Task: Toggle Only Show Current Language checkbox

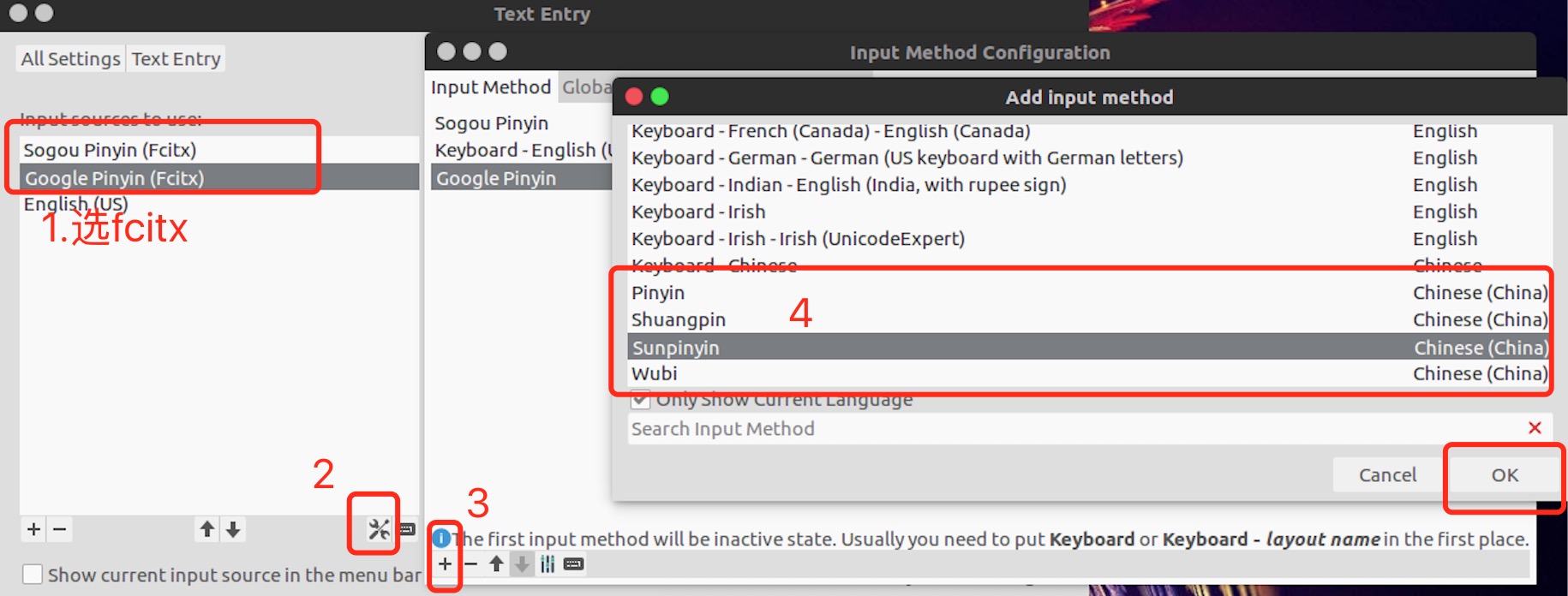Action: point(640,399)
